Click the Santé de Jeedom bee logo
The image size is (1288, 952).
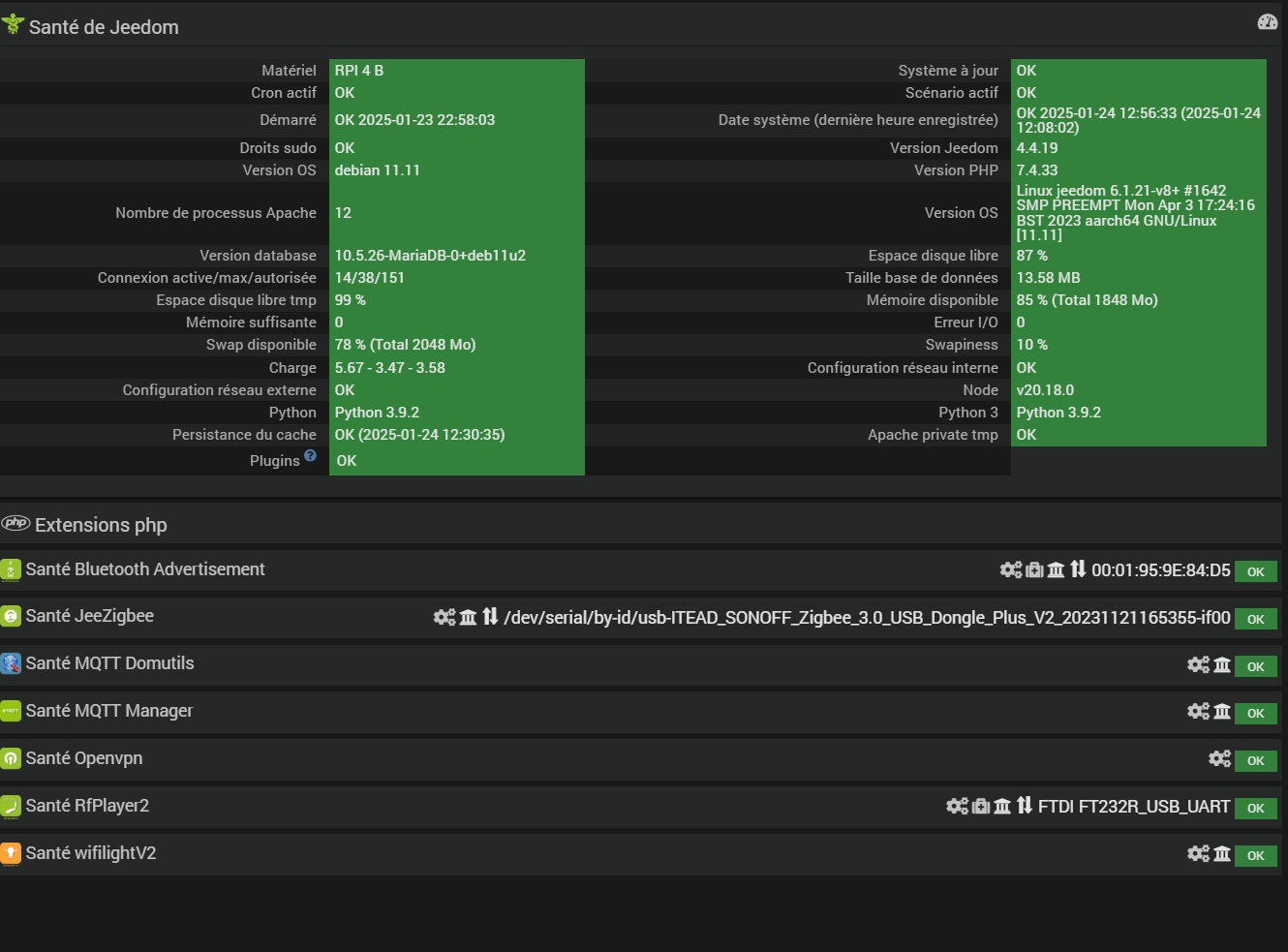click(13, 24)
